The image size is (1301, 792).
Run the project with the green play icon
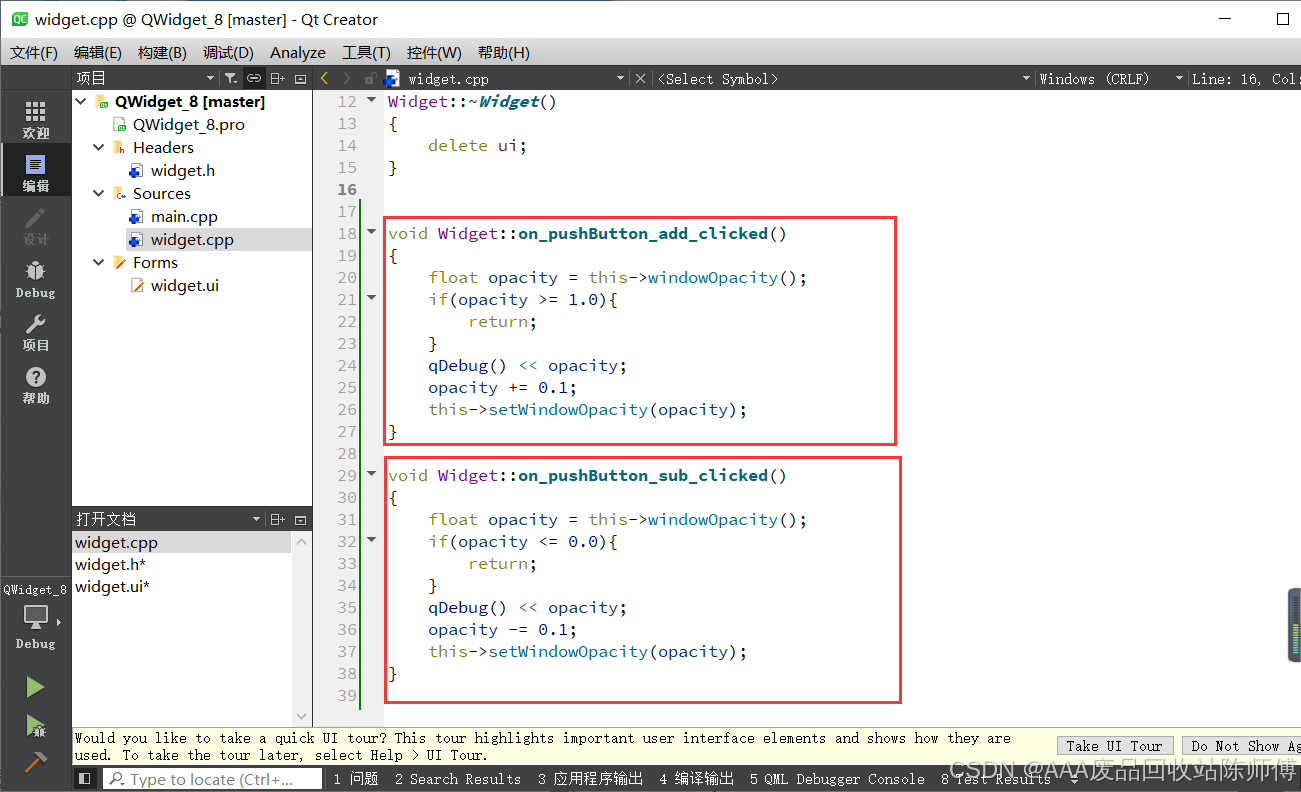(35, 686)
